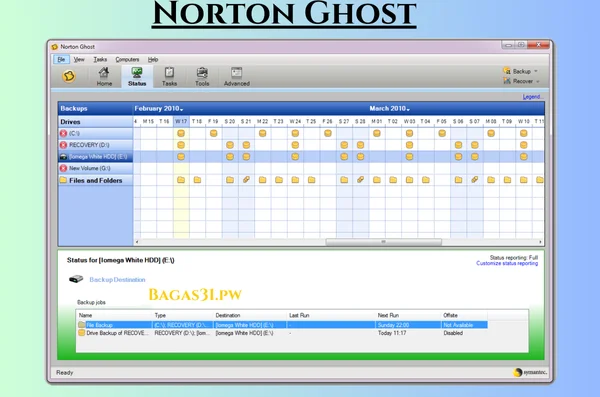The width and height of the screenshot is (600, 397).
Task: Click the Symantec logo in status bar
Action: pyautogui.click(x=530, y=372)
